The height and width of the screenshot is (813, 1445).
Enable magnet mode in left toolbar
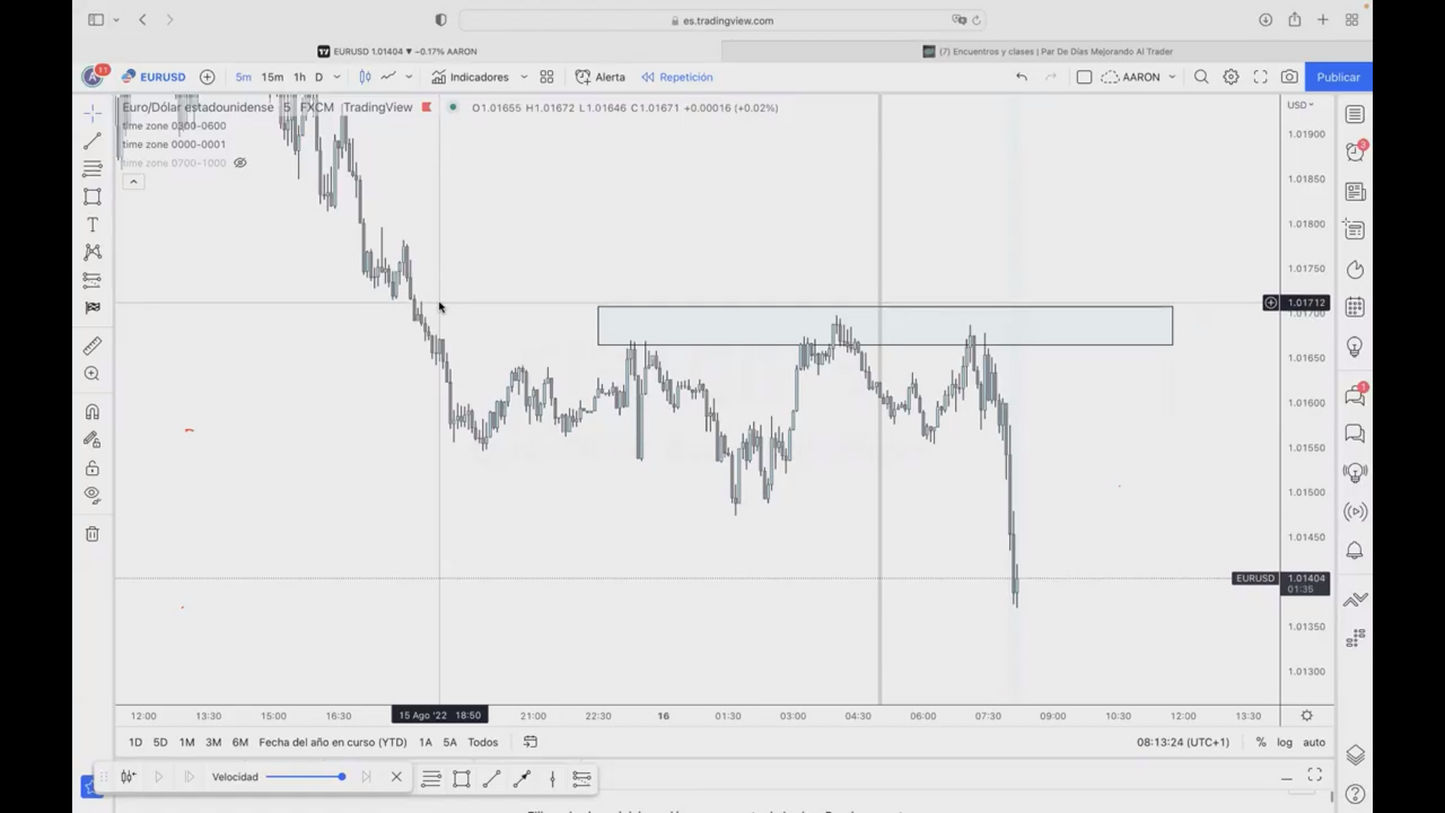pos(92,412)
